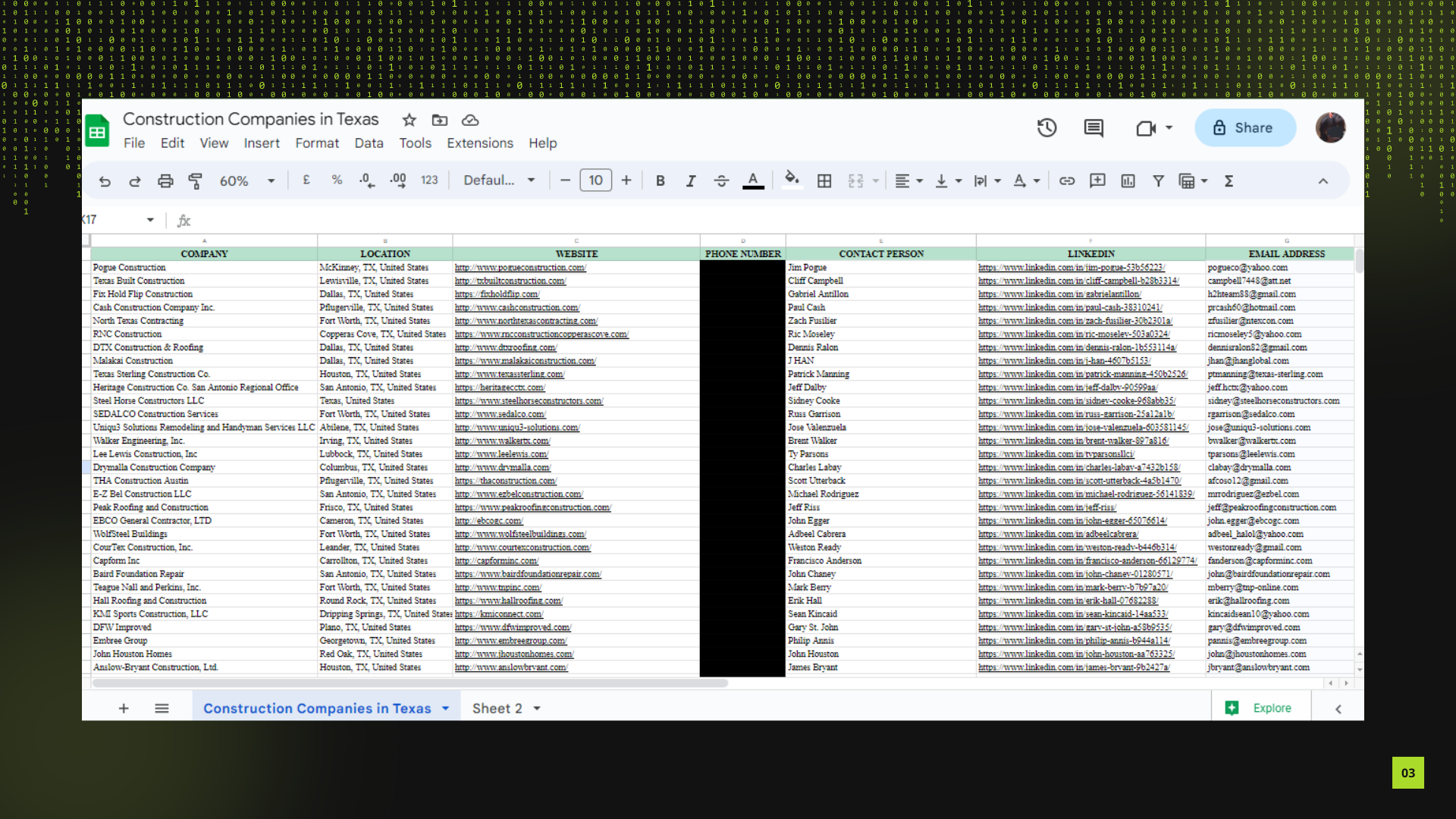1456x819 pixels.
Task: Open the pogueconstruction.com website link
Action: (520, 268)
